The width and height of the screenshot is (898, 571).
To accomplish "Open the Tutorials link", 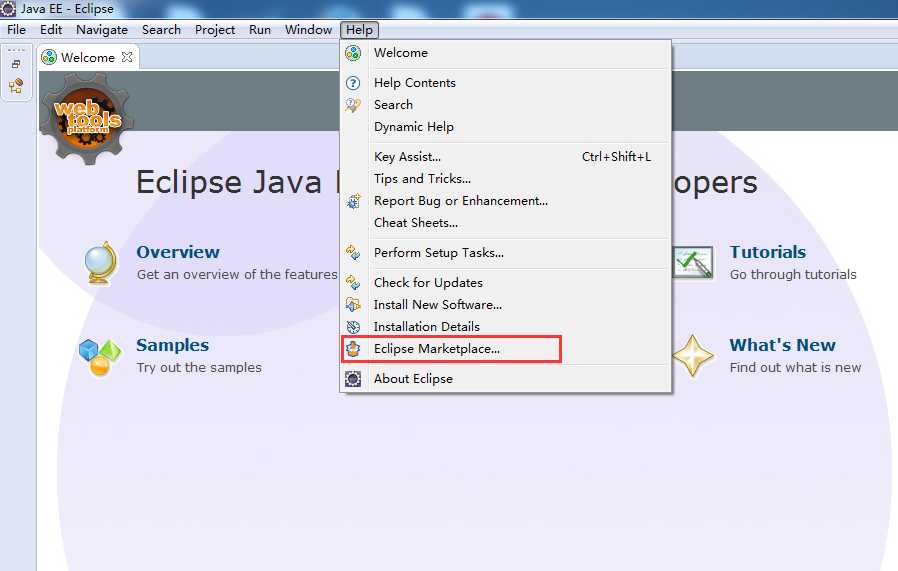I will (x=767, y=252).
